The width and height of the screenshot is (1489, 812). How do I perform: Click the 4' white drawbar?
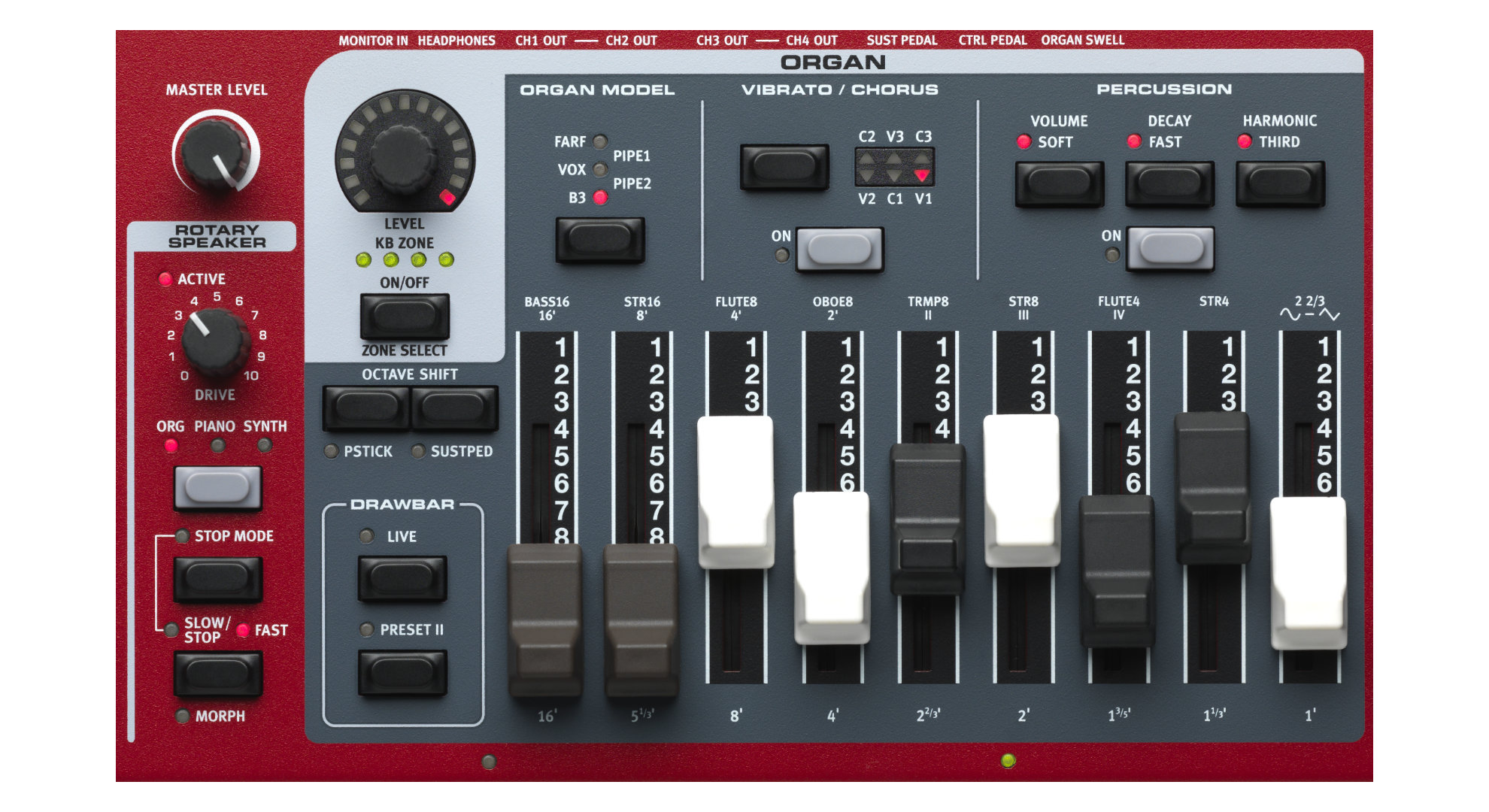(832, 568)
